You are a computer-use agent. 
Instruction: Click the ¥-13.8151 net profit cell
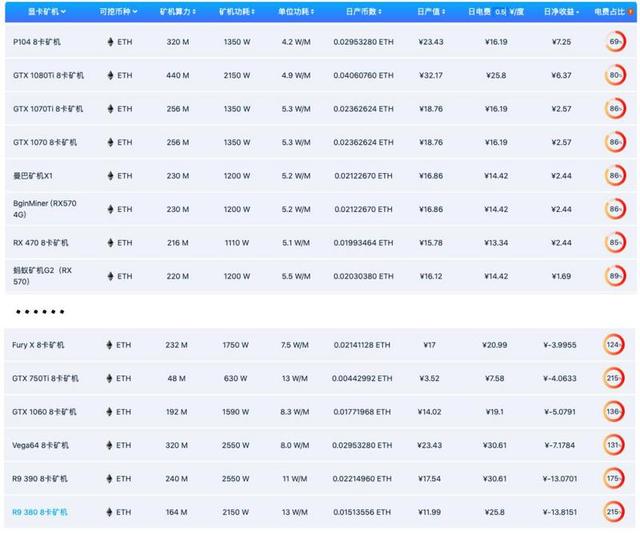click(560, 512)
